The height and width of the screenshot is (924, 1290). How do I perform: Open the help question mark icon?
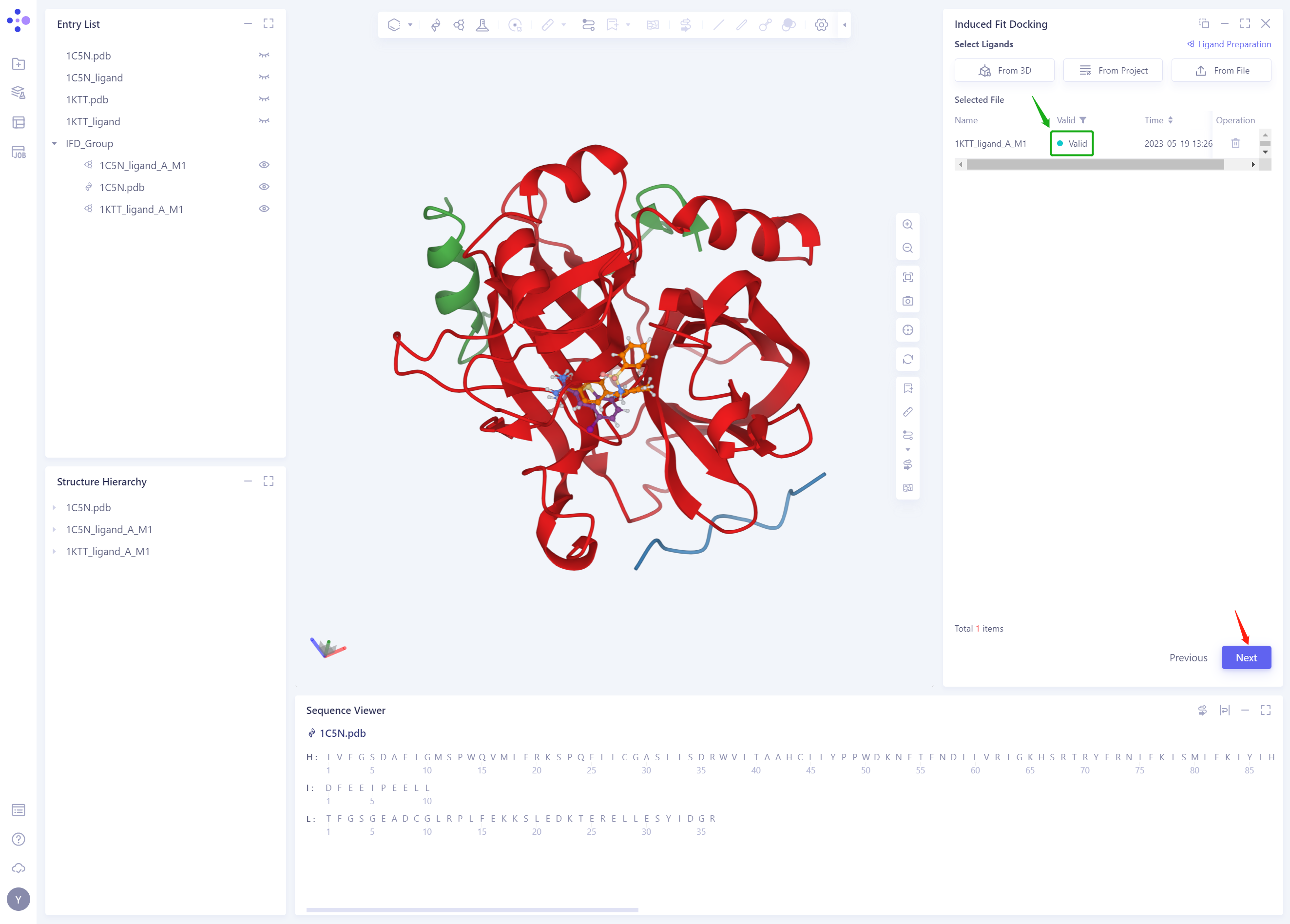[x=18, y=839]
